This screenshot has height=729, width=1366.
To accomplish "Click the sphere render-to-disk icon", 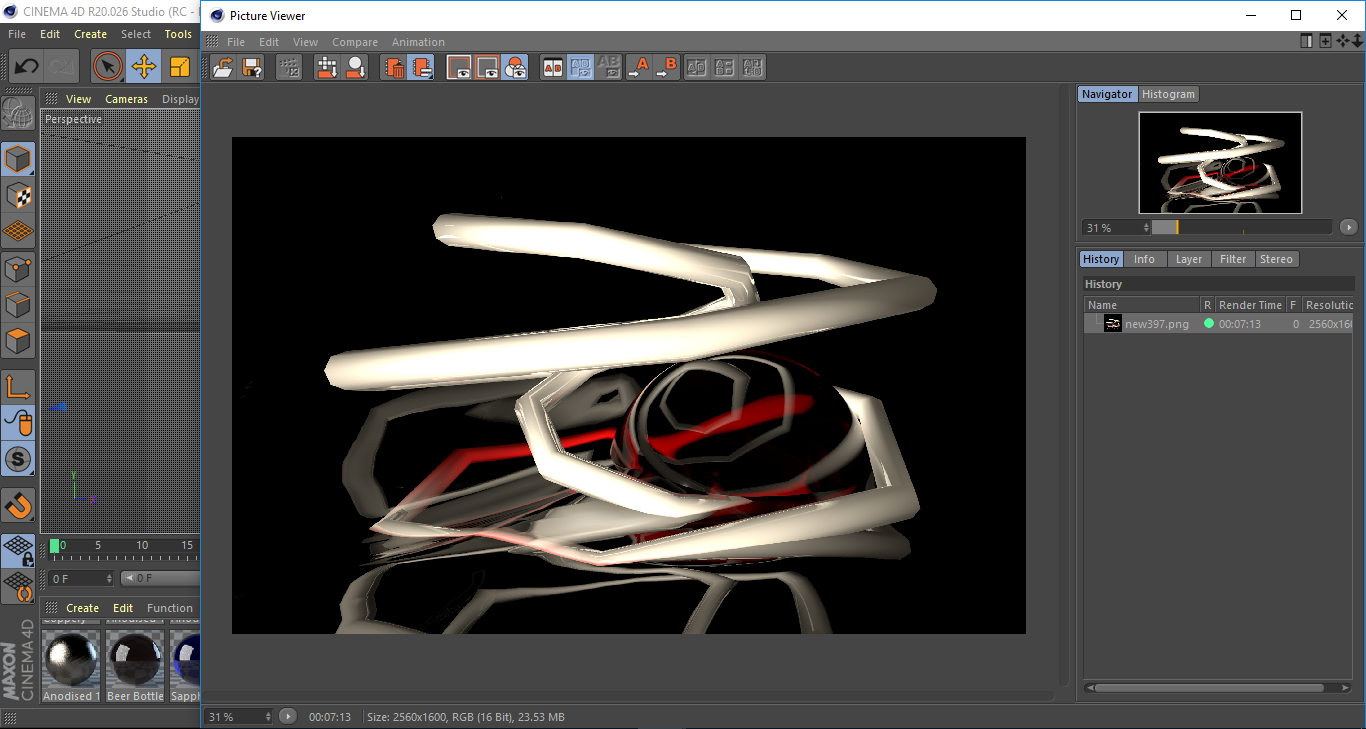I will (355, 68).
